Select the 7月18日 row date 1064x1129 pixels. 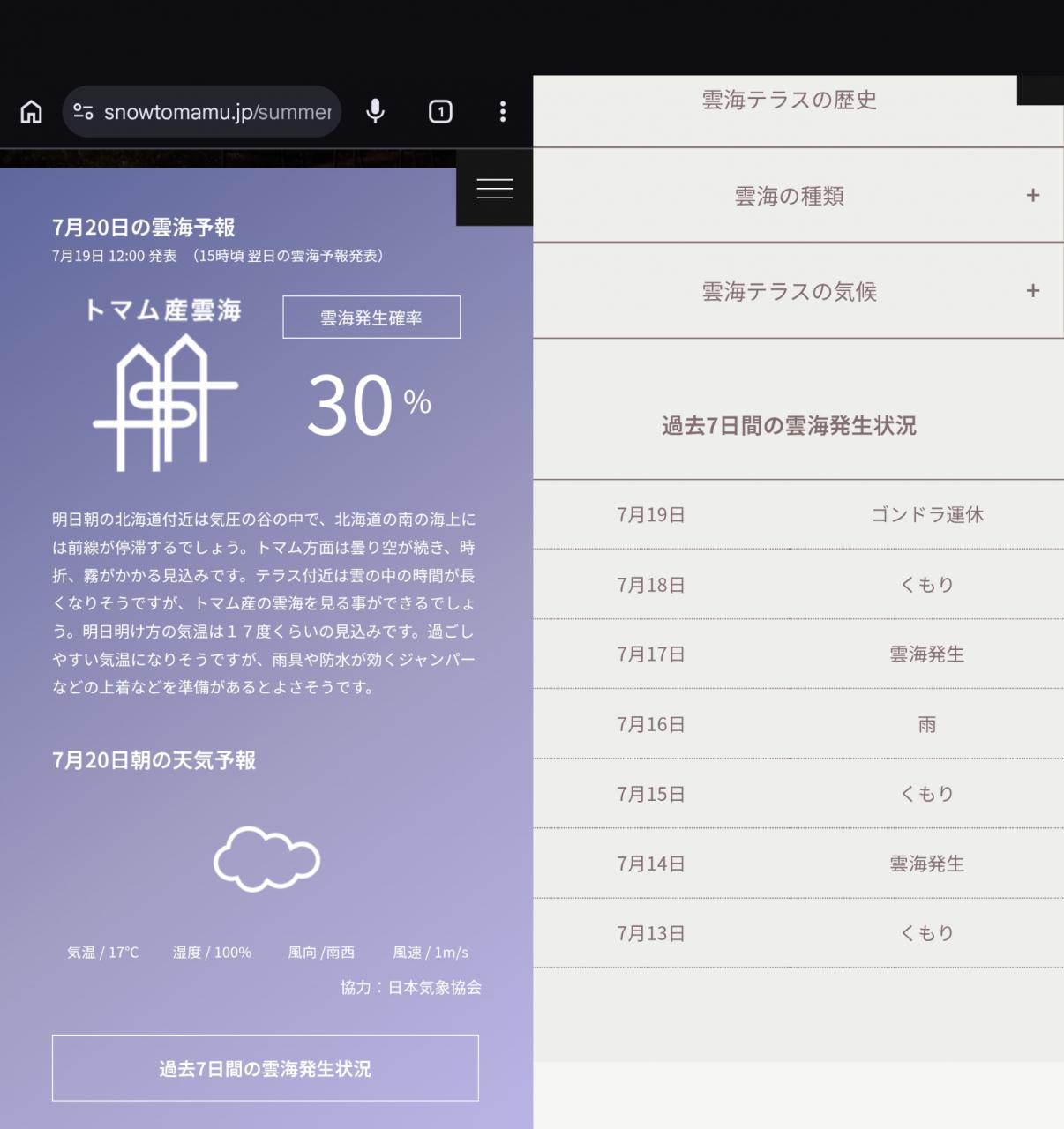click(651, 585)
